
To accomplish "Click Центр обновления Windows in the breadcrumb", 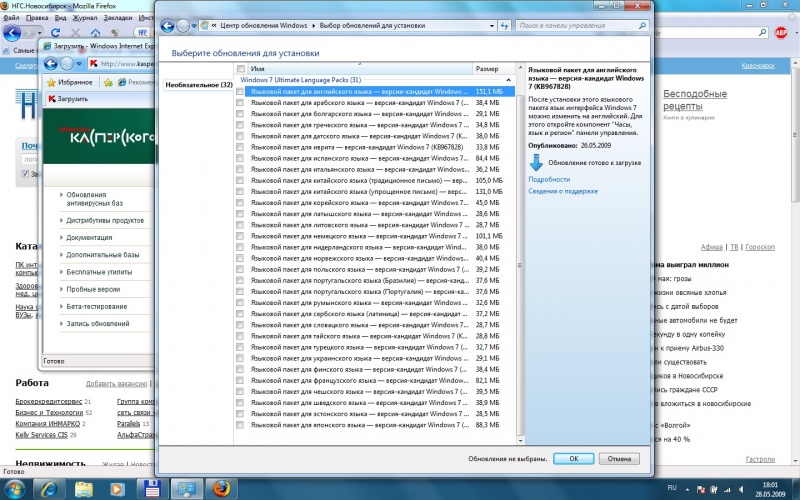I will pos(263,26).
